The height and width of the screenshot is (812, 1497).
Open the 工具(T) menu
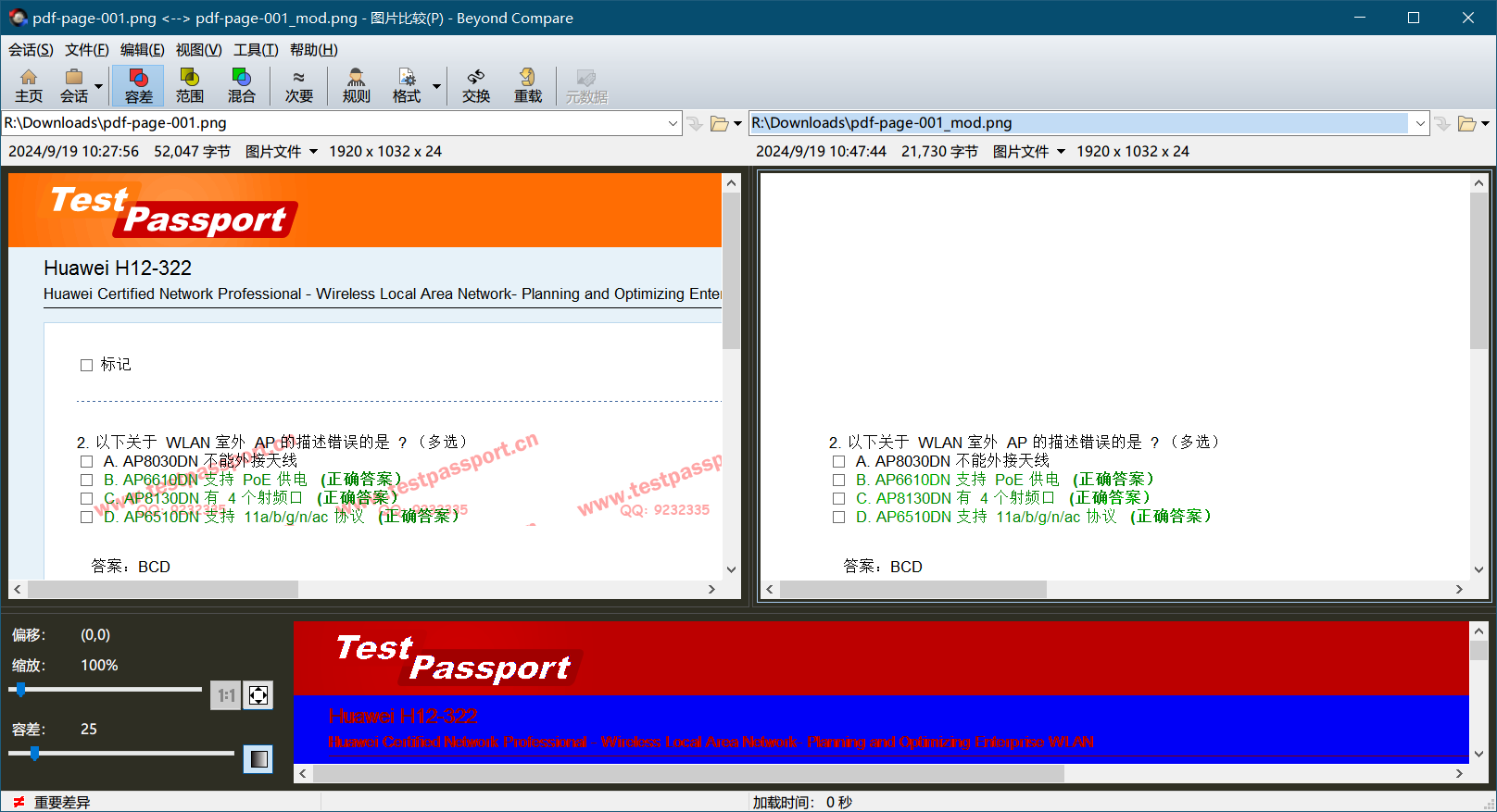pos(256,50)
